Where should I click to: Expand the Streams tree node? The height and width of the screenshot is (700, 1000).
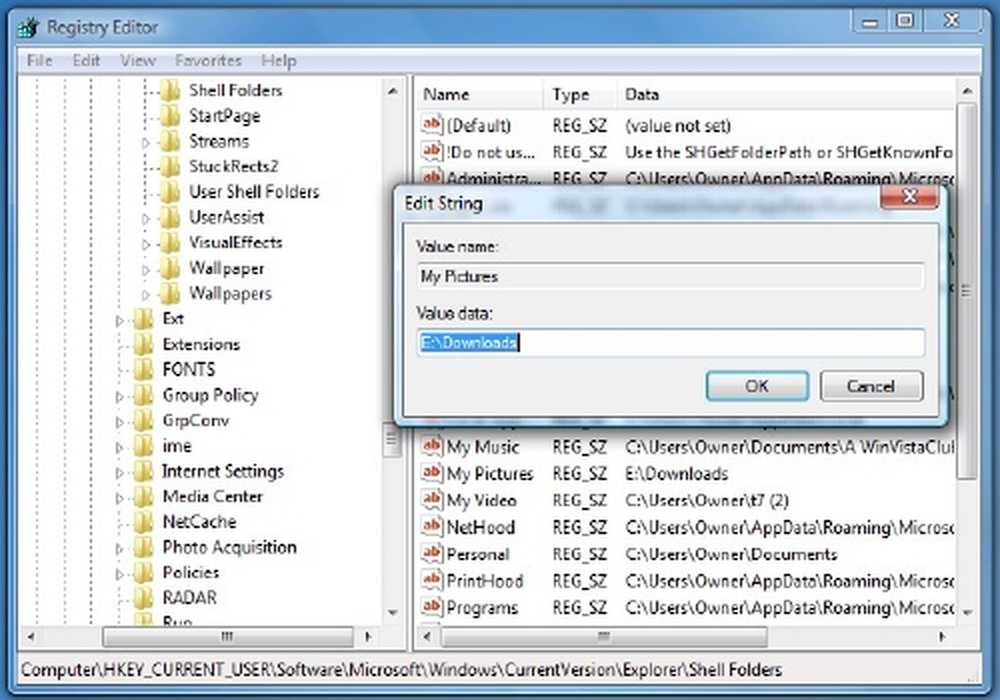[x=145, y=143]
